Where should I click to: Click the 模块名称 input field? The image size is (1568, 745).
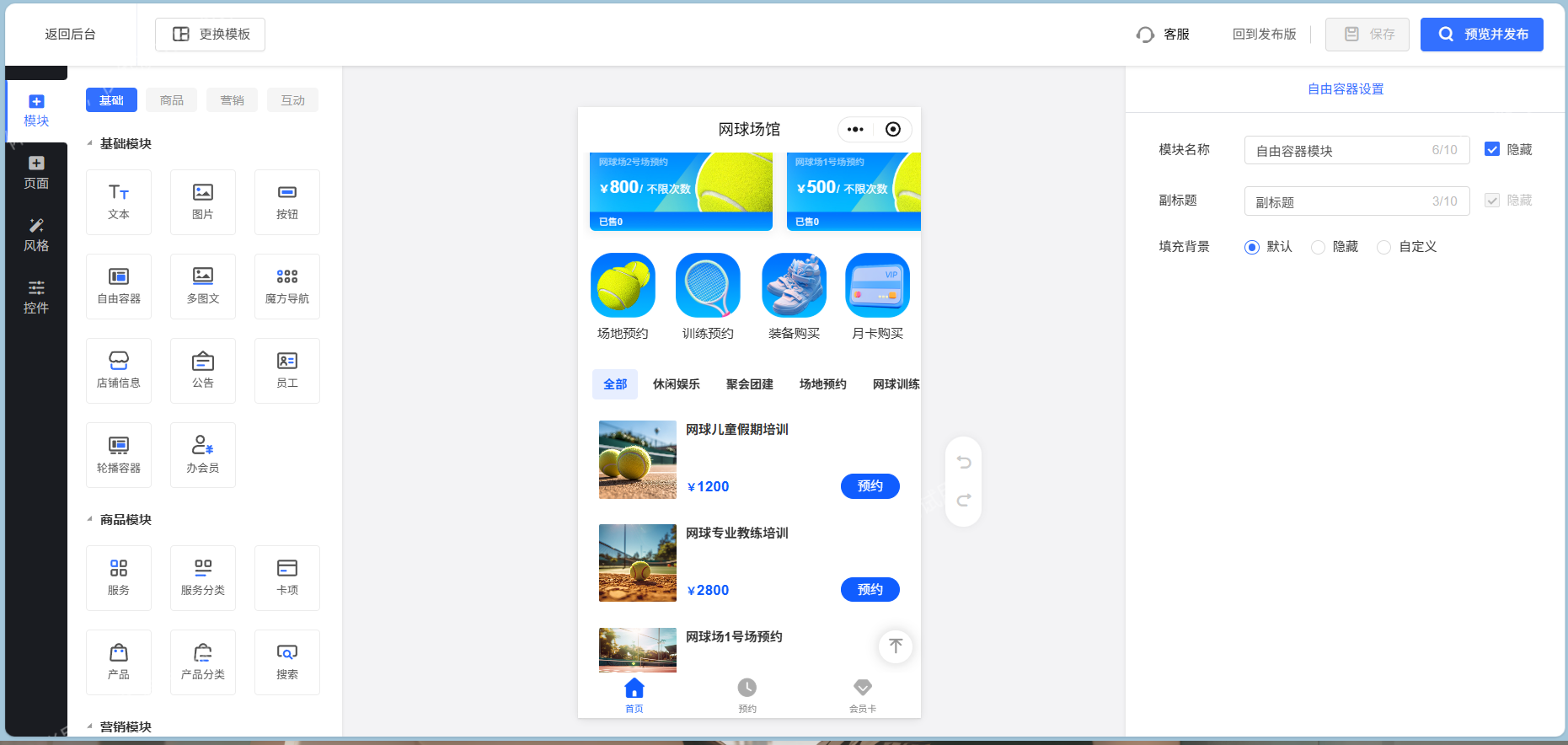[x=1357, y=150]
